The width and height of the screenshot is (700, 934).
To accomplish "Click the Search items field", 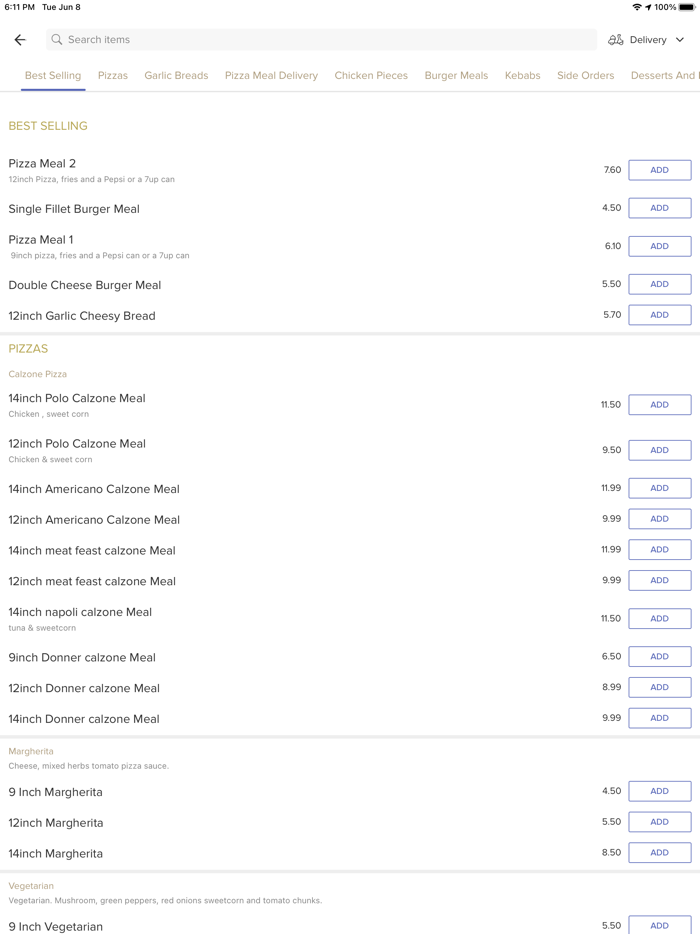I will 320,40.
